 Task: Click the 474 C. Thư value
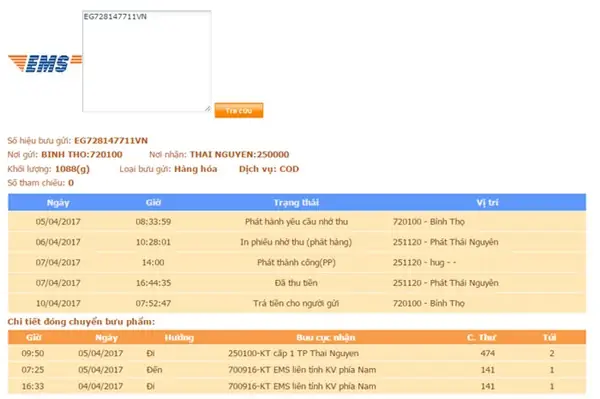(x=488, y=353)
